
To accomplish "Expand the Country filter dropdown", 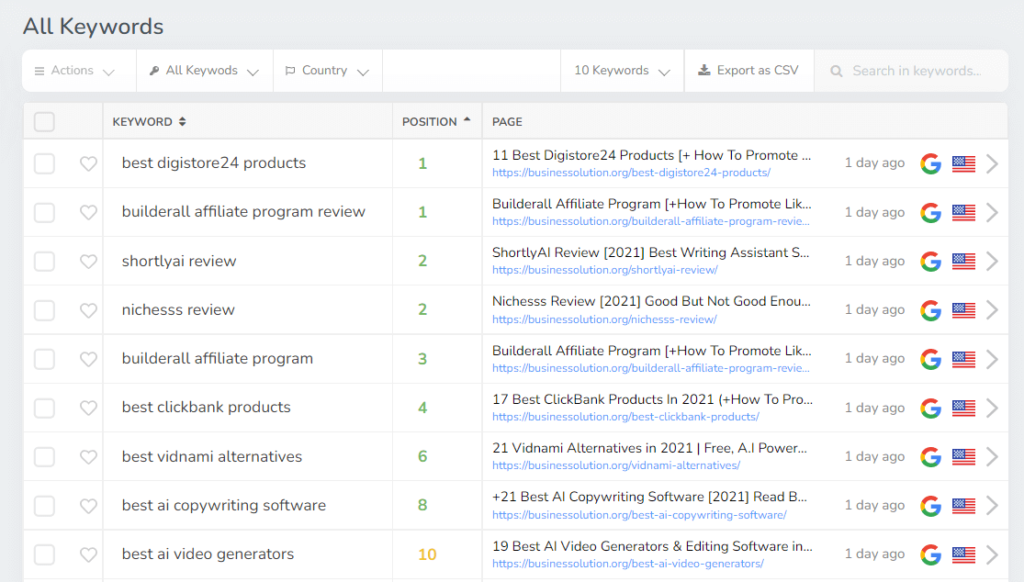I will pyautogui.click(x=327, y=71).
